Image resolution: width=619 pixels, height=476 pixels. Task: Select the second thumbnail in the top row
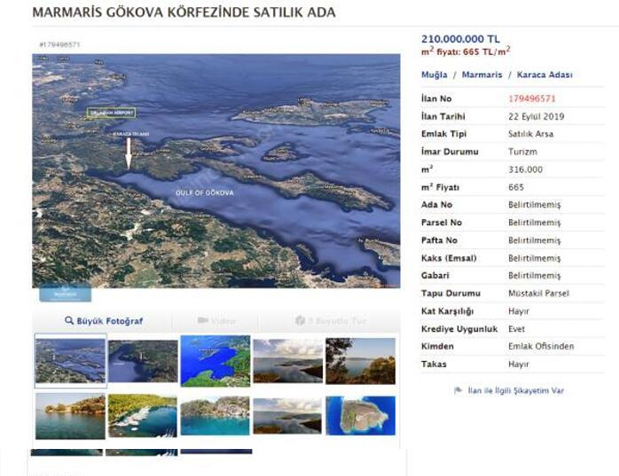pyautogui.click(x=142, y=360)
